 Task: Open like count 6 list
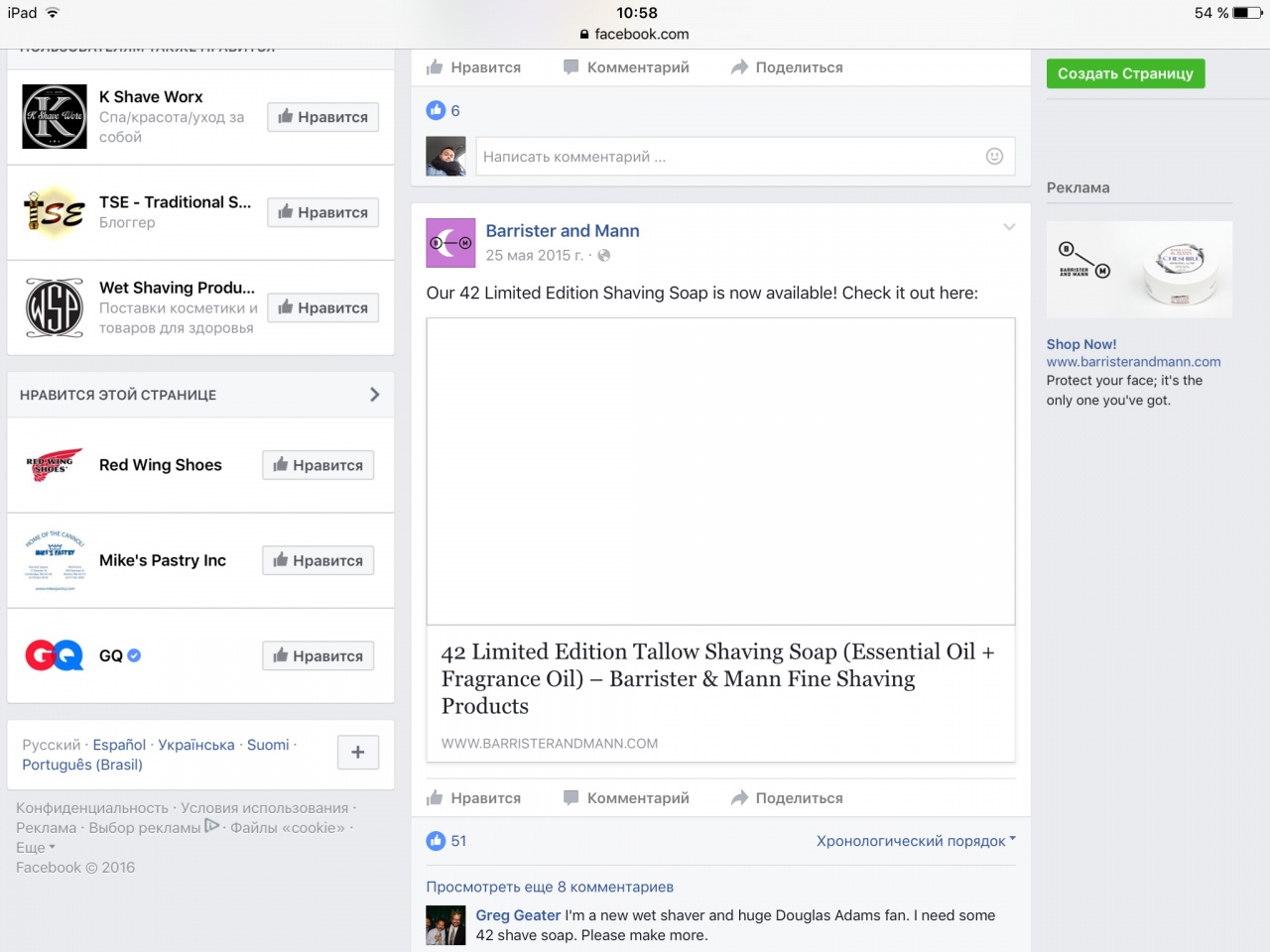[455, 110]
